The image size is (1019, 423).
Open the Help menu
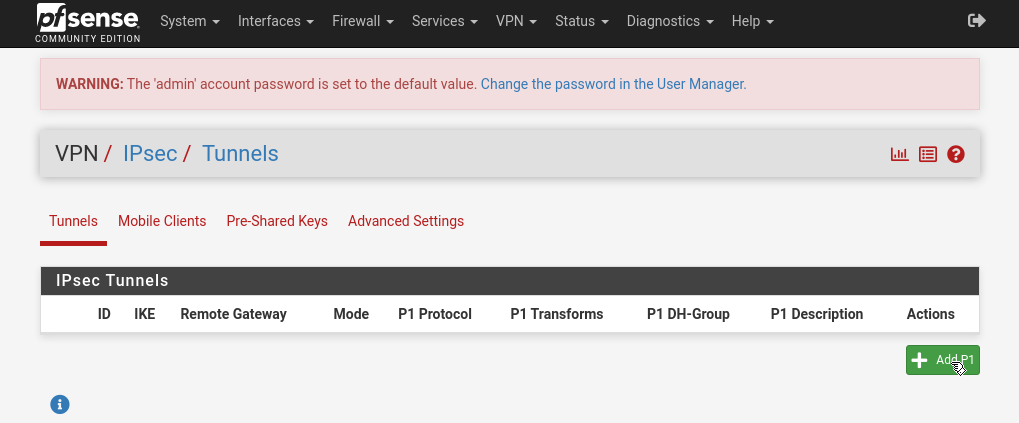[x=753, y=21]
